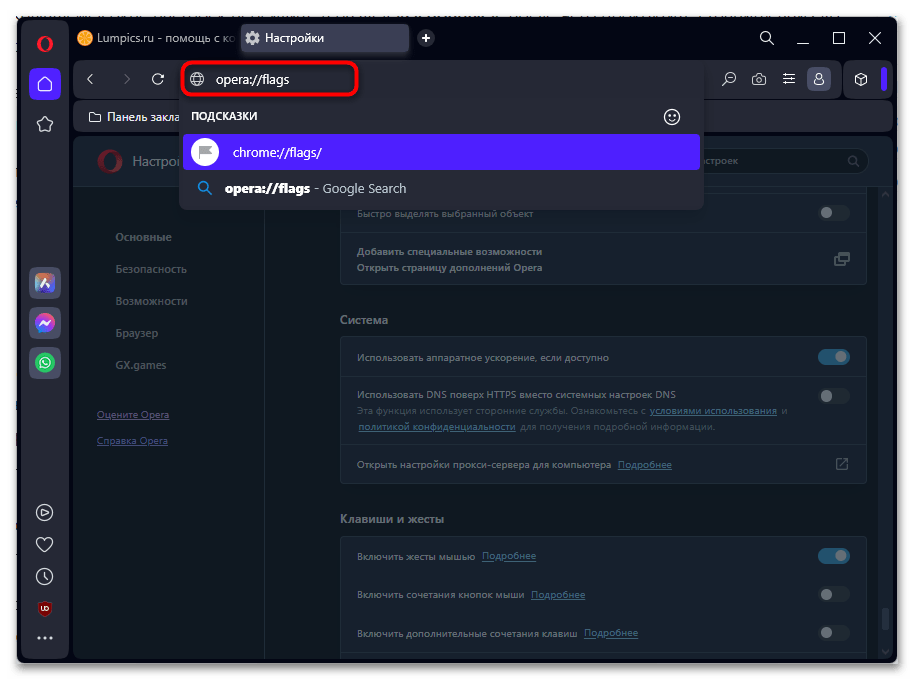Disable hardware acceleration switch
The height and width of the screenshot is (680, 914).
tap(834, 357)
